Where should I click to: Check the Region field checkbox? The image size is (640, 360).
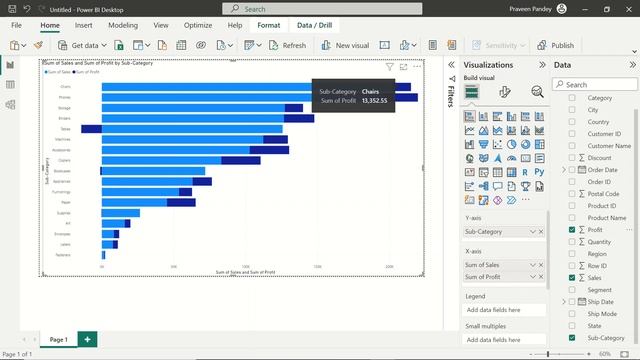click(x=572, y=254)
